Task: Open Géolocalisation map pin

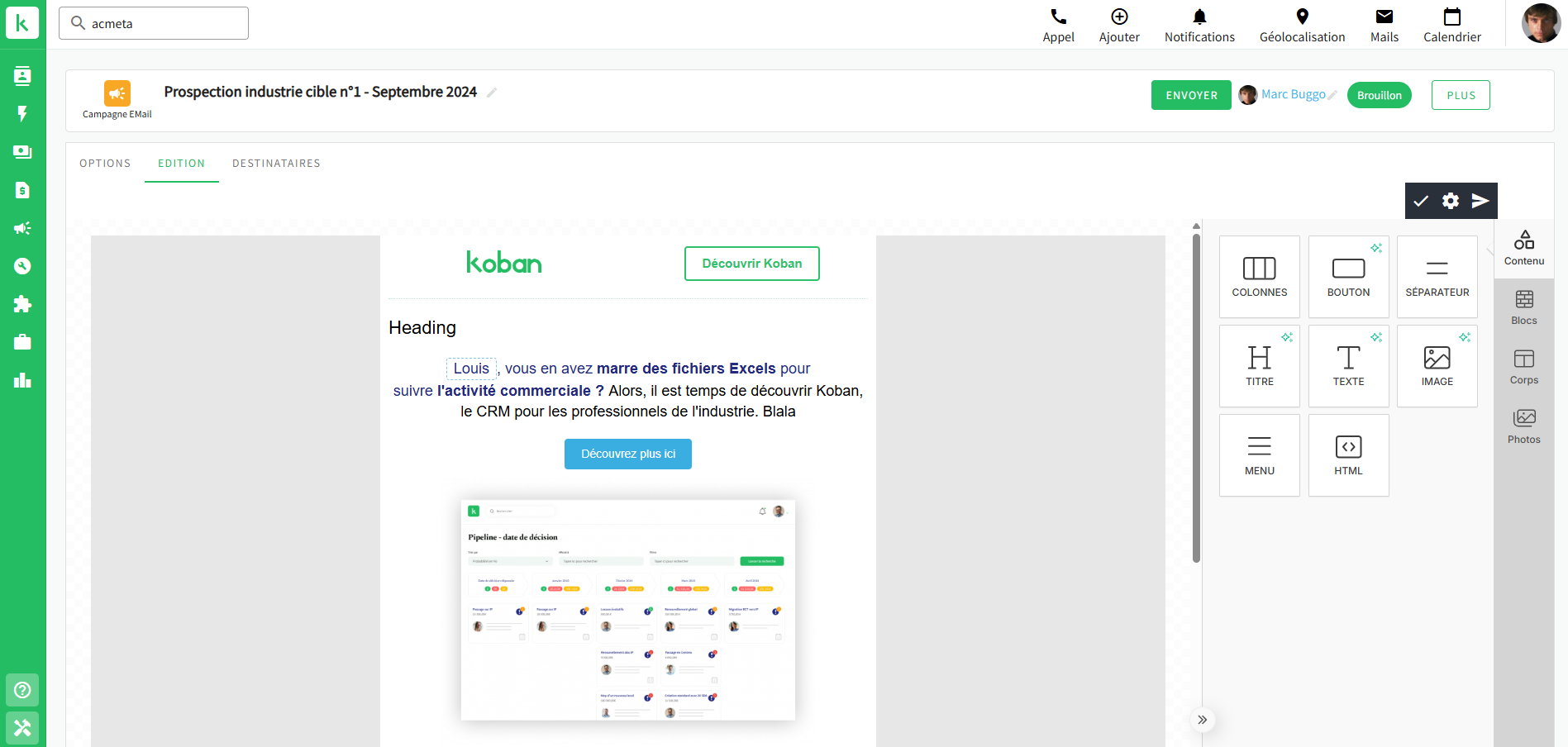Action: tap(1302, 17)
